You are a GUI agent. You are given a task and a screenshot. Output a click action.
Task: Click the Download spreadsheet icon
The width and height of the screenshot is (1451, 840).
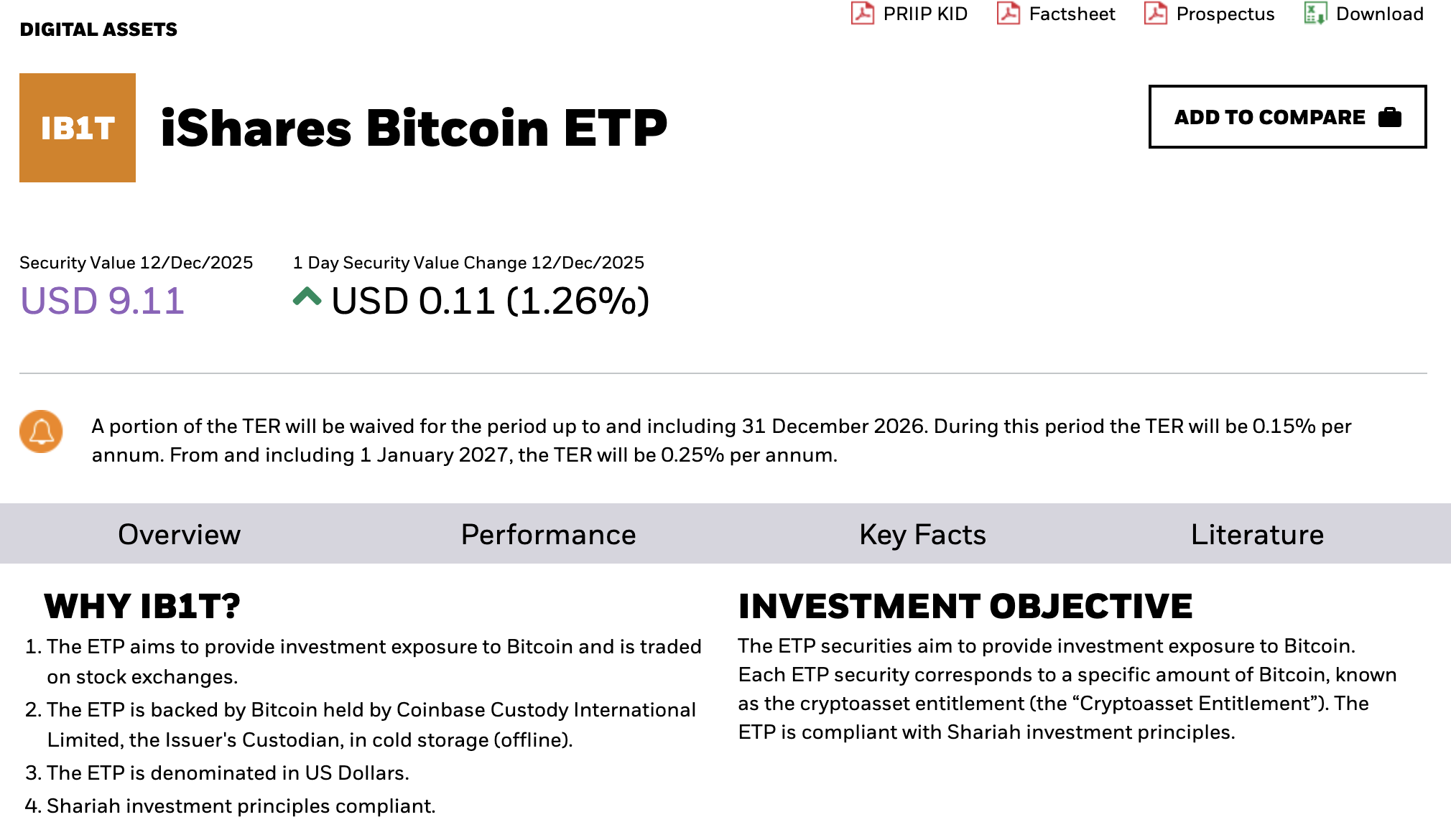[x=1315, y=14]
